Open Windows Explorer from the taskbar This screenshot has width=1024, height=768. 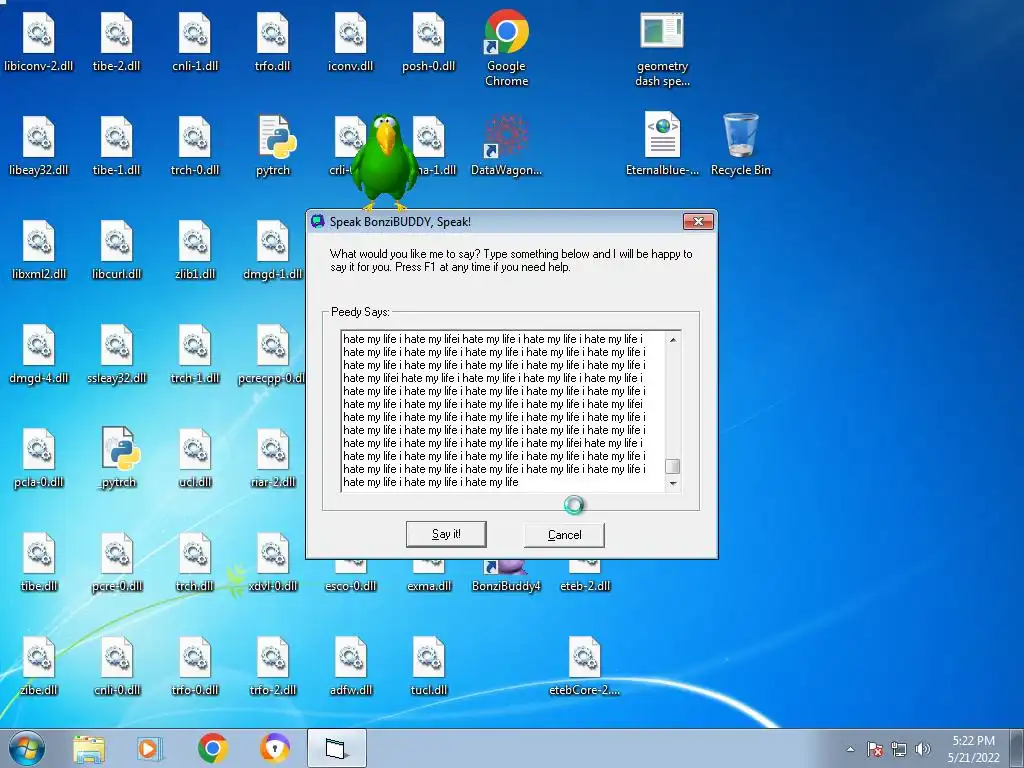[89, 749]
